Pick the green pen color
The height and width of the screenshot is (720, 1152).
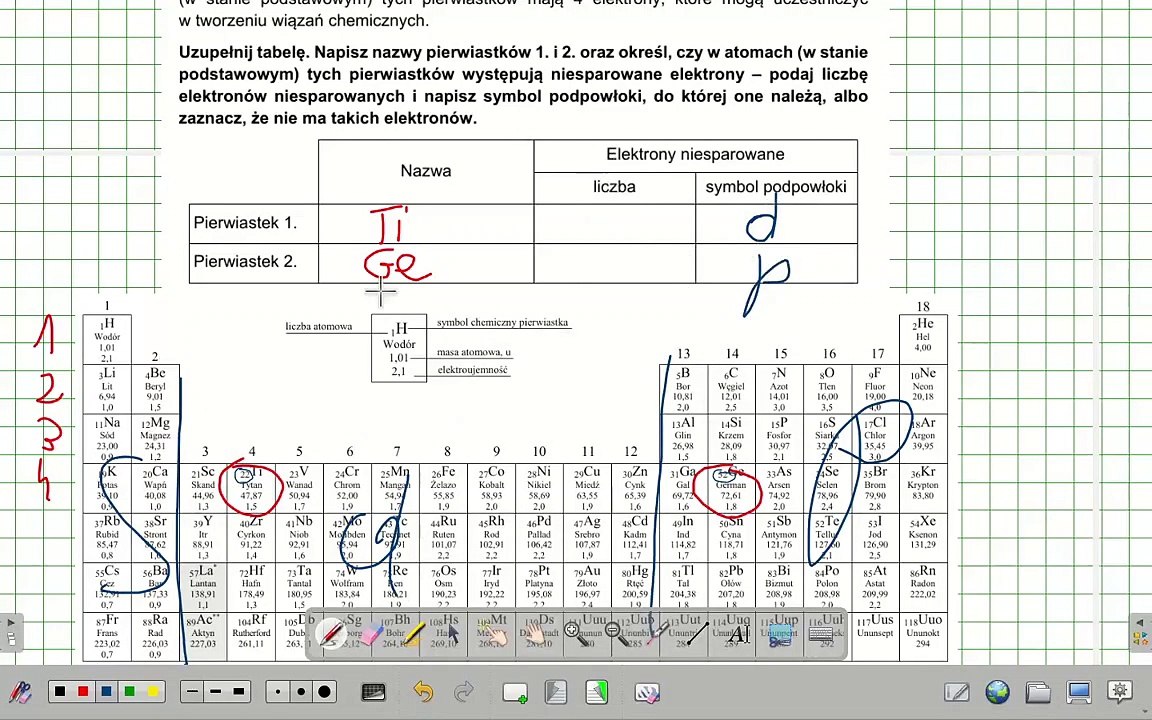tap(129, 691)
